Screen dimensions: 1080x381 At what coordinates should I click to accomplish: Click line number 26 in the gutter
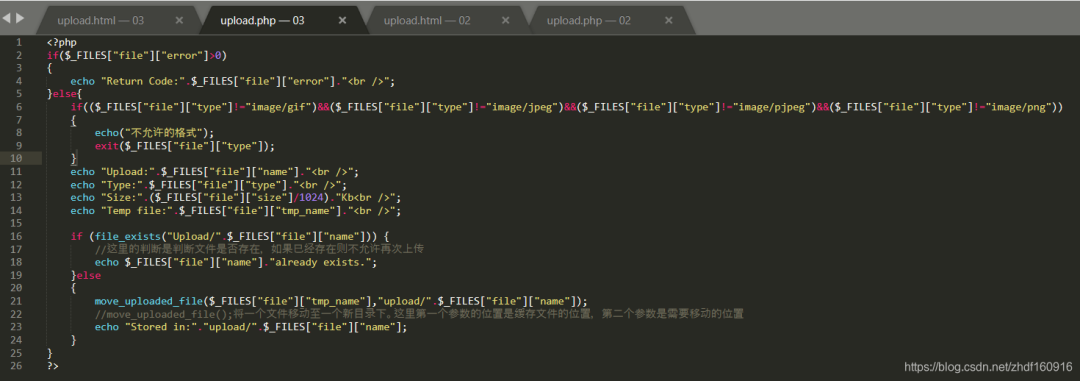pyautogui.click(x=16, y=366)
